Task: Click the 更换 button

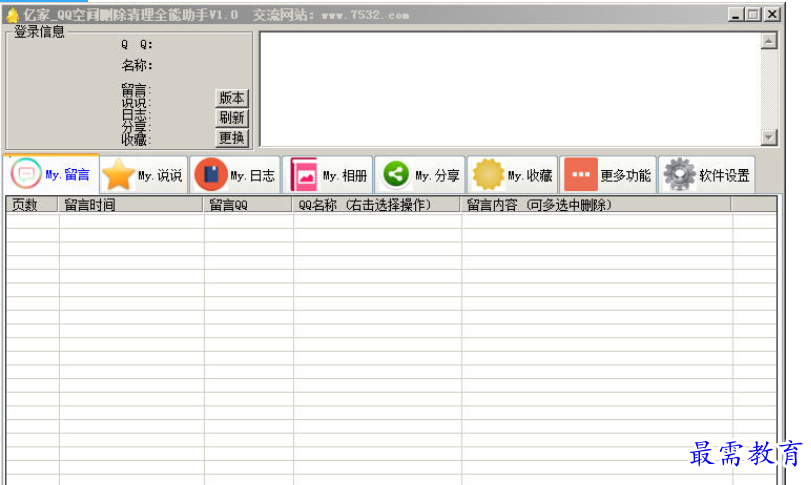Action: coord(232,138)
